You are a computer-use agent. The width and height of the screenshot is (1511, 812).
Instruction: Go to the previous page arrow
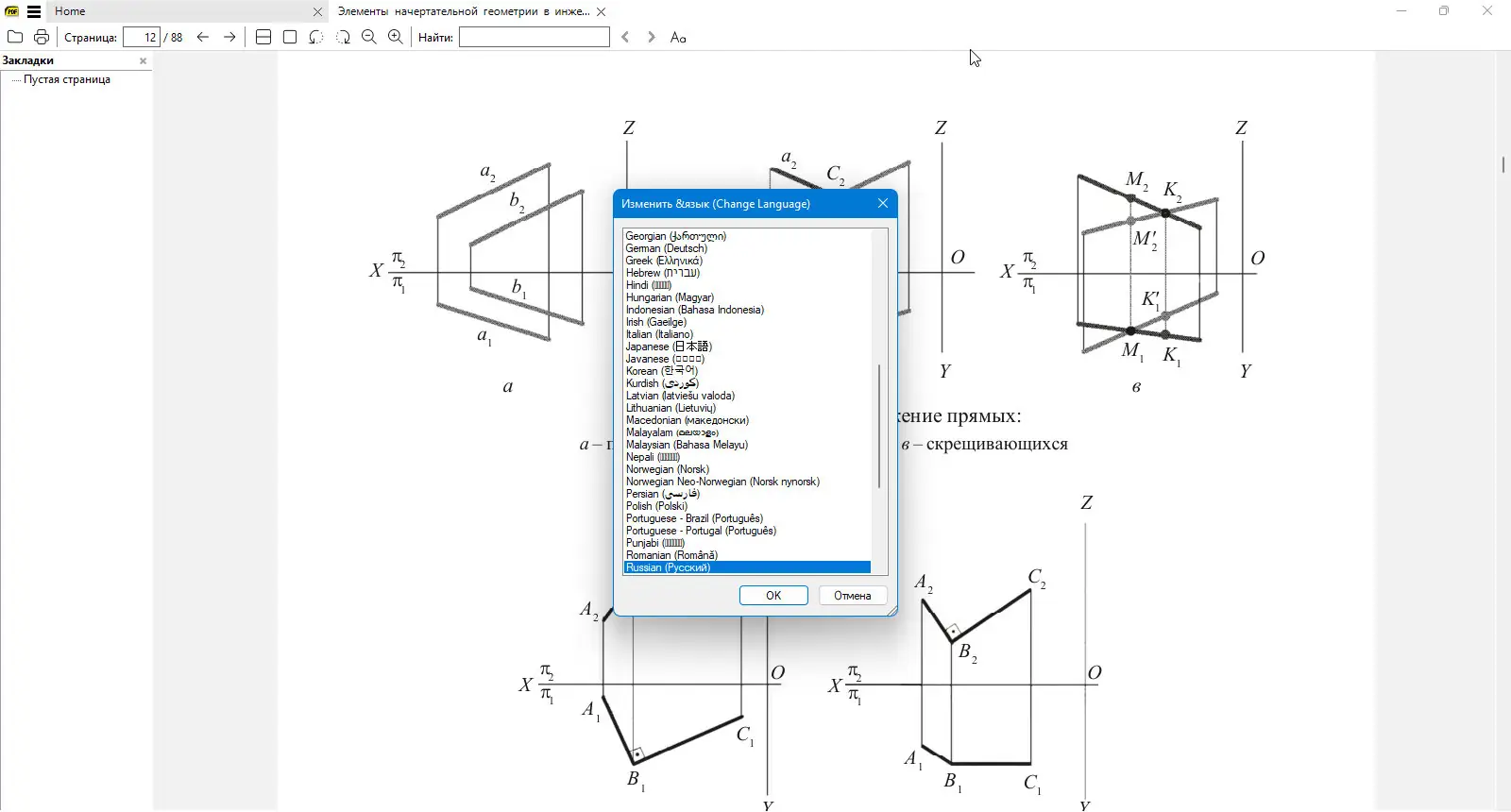click(x=203, y=37)
